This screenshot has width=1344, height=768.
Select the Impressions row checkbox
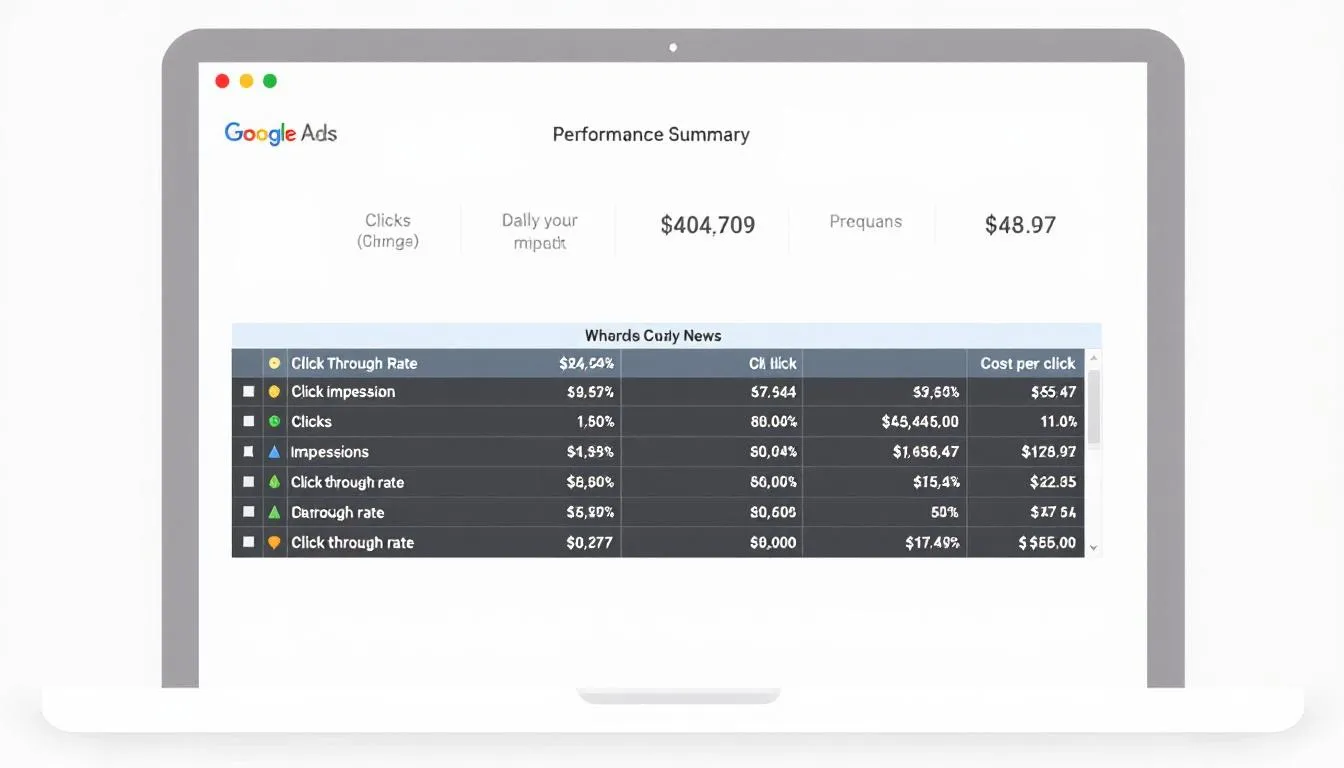248,452
